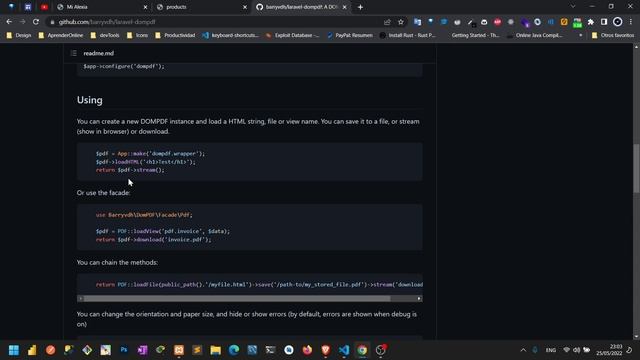Viewport: 640px width, 360px height.
Task: Open the Icons bookmarks folder
Action: coord(138,36)
